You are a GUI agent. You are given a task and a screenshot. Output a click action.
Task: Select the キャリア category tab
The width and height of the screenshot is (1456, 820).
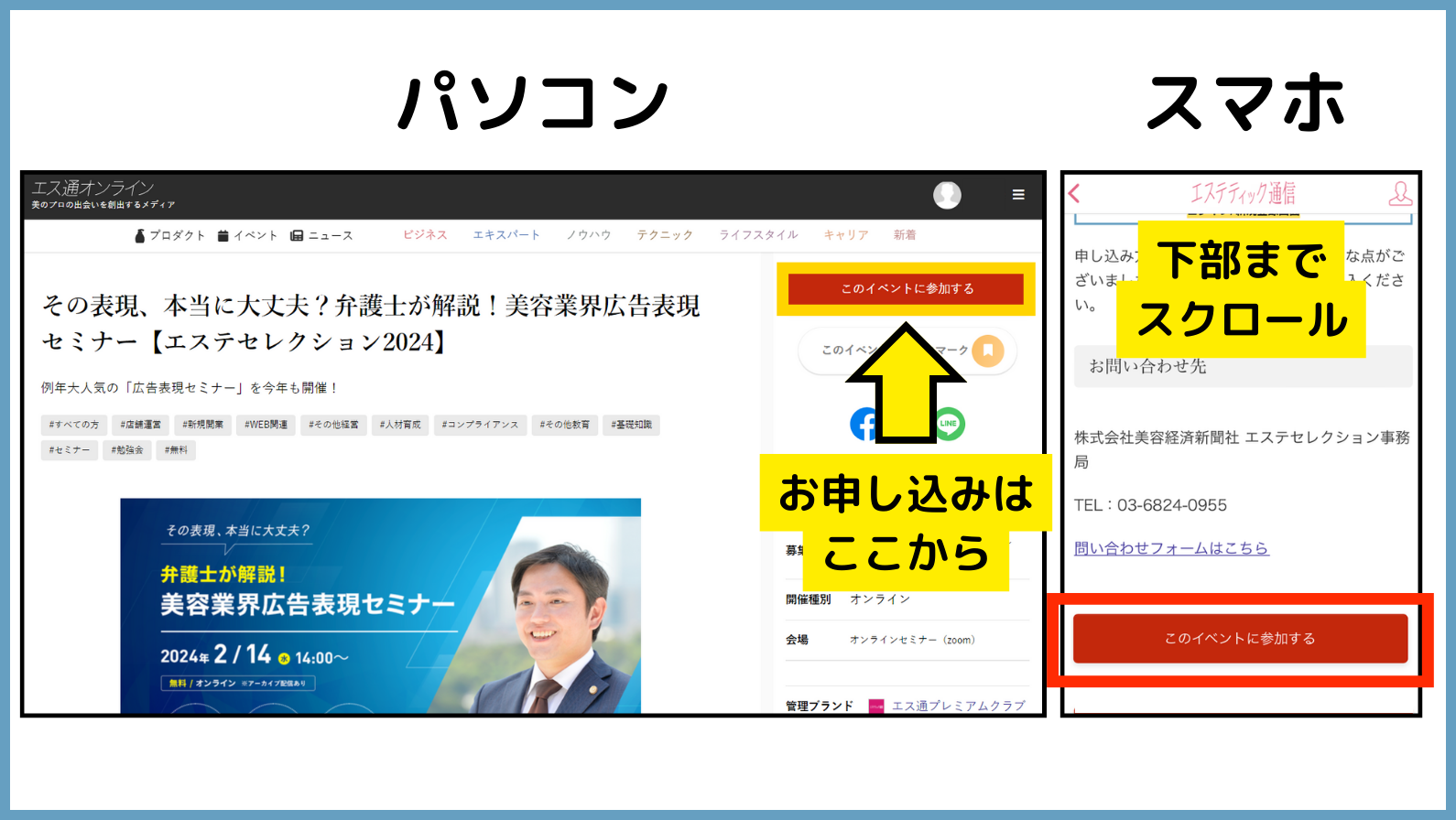pyautogui.click(x=846, y=235)
